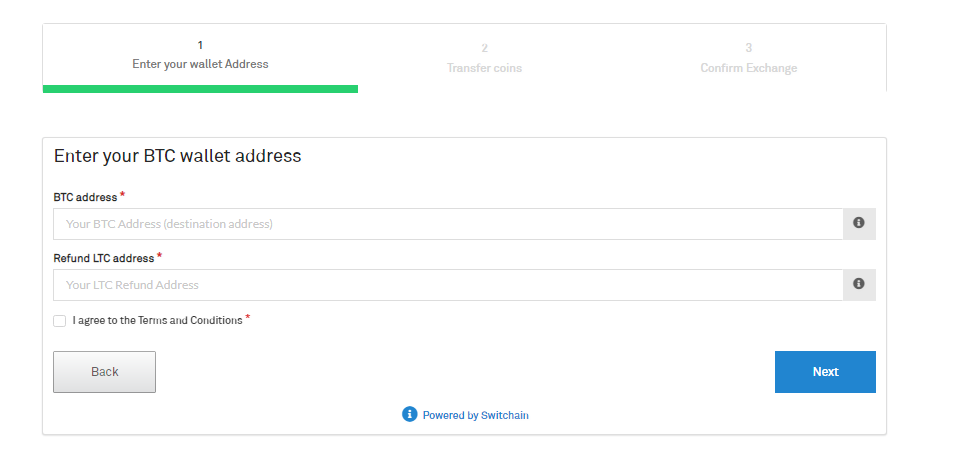The height and width of the screenshot is (459, 959).
Task: Click the Refund LTC address info icon
Action: (859, 284)
